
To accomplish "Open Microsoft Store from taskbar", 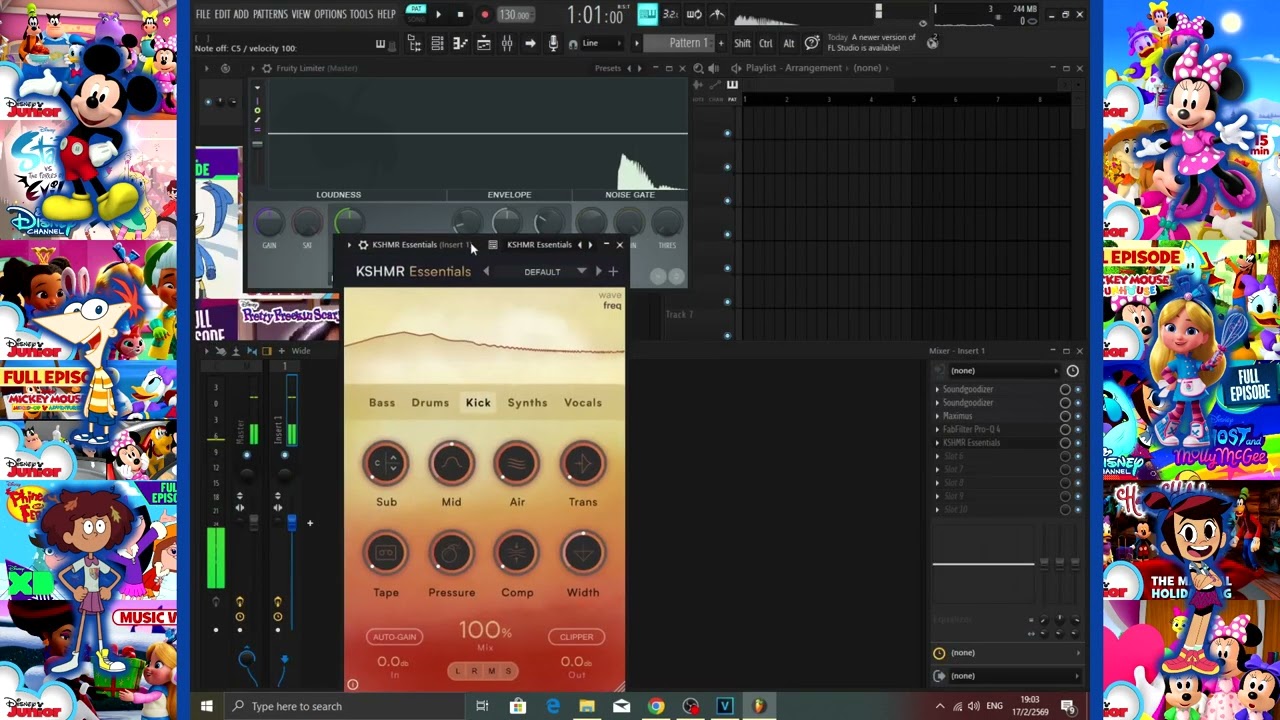I will (518, 706).
